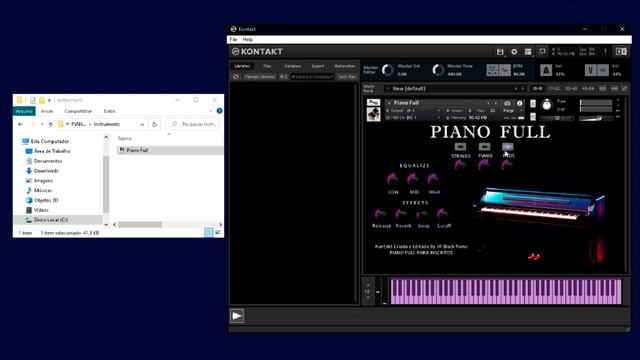
Task: Click the piano instrument thumbnail image
Action: click(x=373, y=114)
